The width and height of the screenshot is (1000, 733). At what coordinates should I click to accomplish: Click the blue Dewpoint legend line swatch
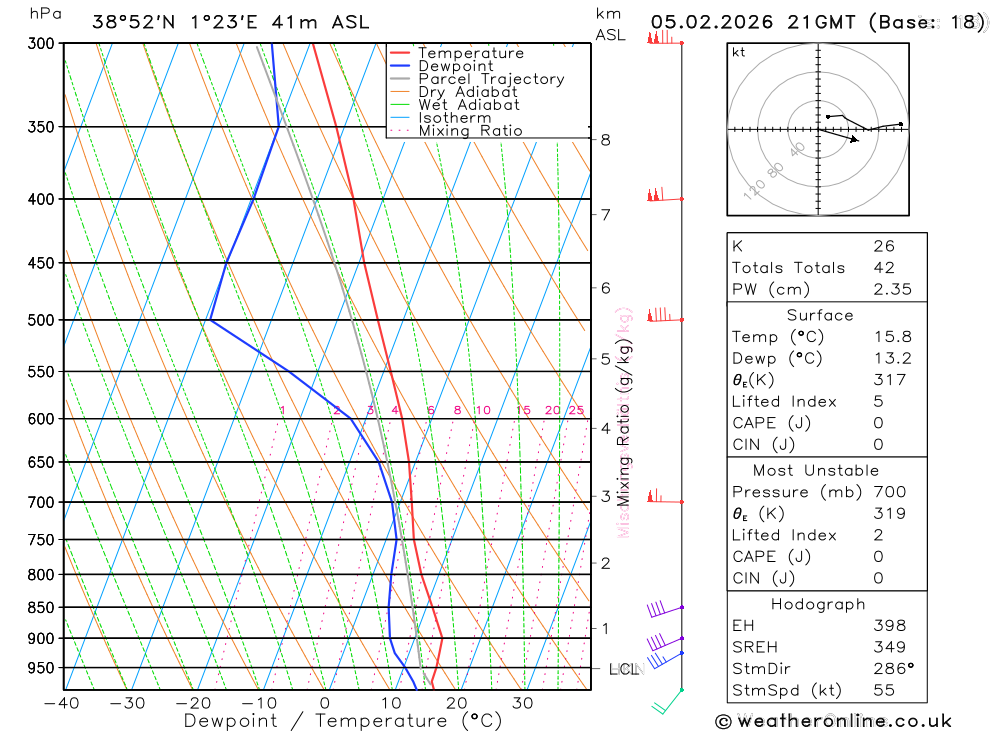coord(400,66)
